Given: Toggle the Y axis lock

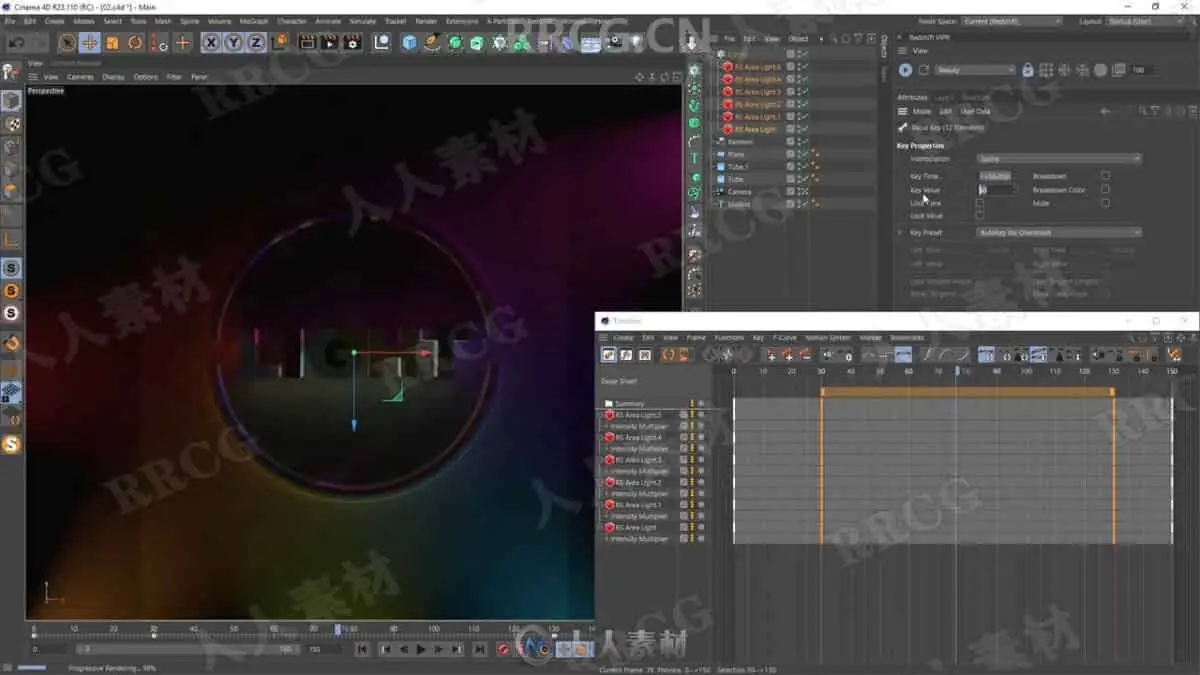Looking at the screenshot, I should [x=233, y=42].
